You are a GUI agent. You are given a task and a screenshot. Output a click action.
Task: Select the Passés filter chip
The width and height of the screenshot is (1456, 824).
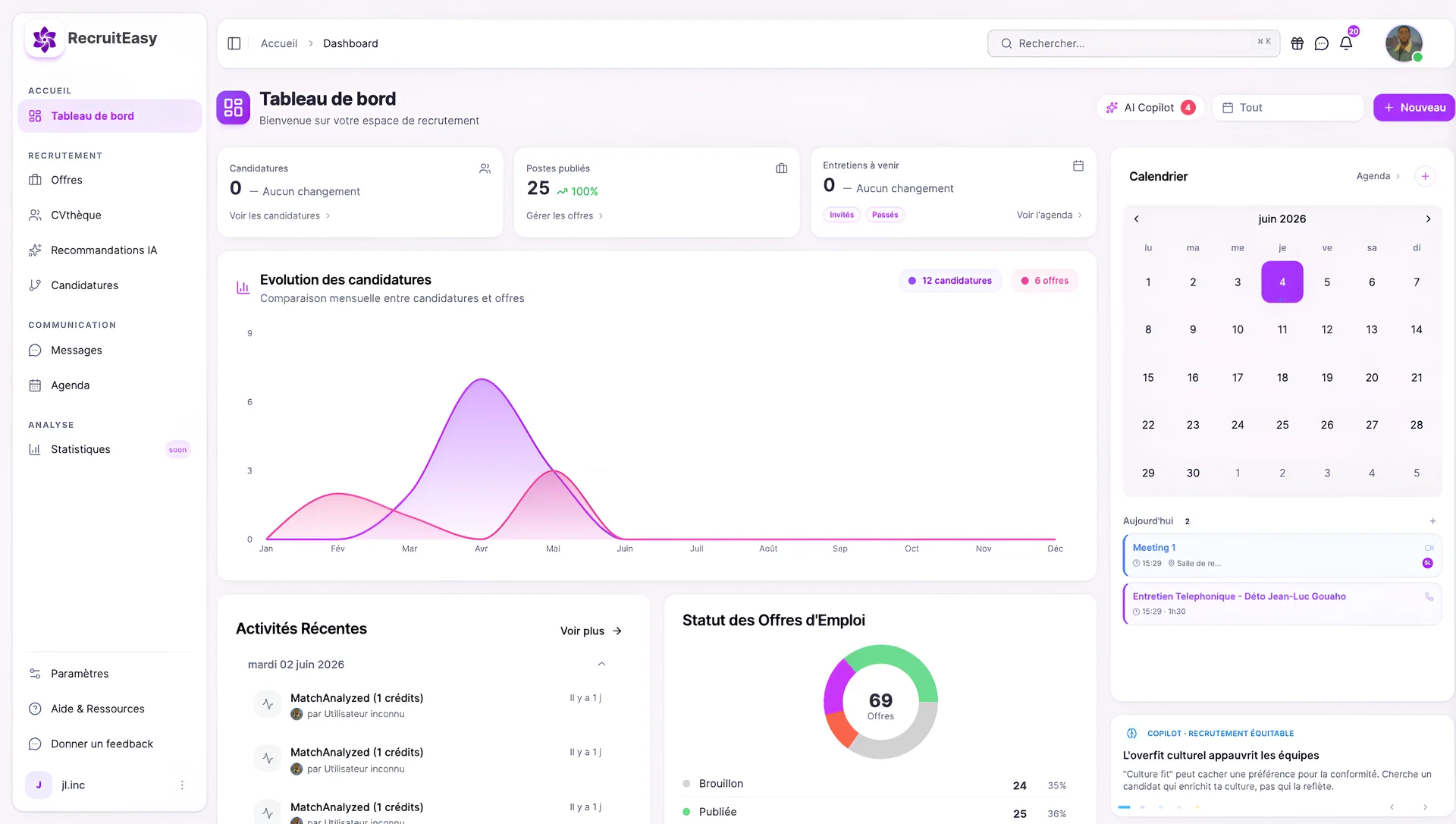[x=885, y=215]
